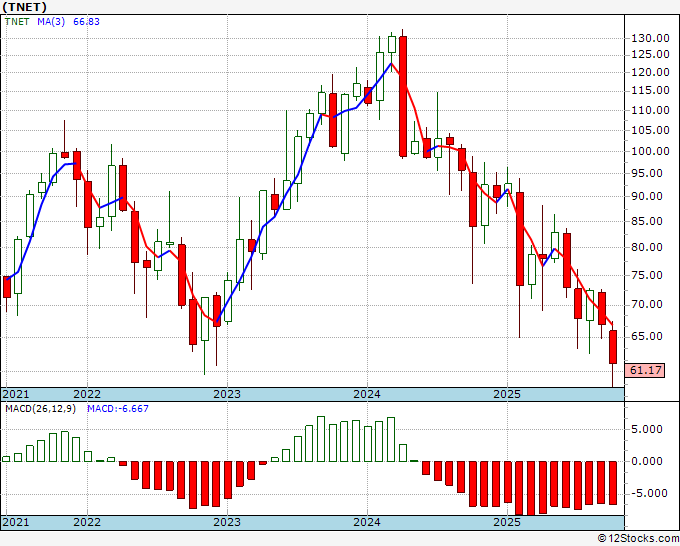
Task: Click the 105.00 price axis label
Action: click(650, 130)
